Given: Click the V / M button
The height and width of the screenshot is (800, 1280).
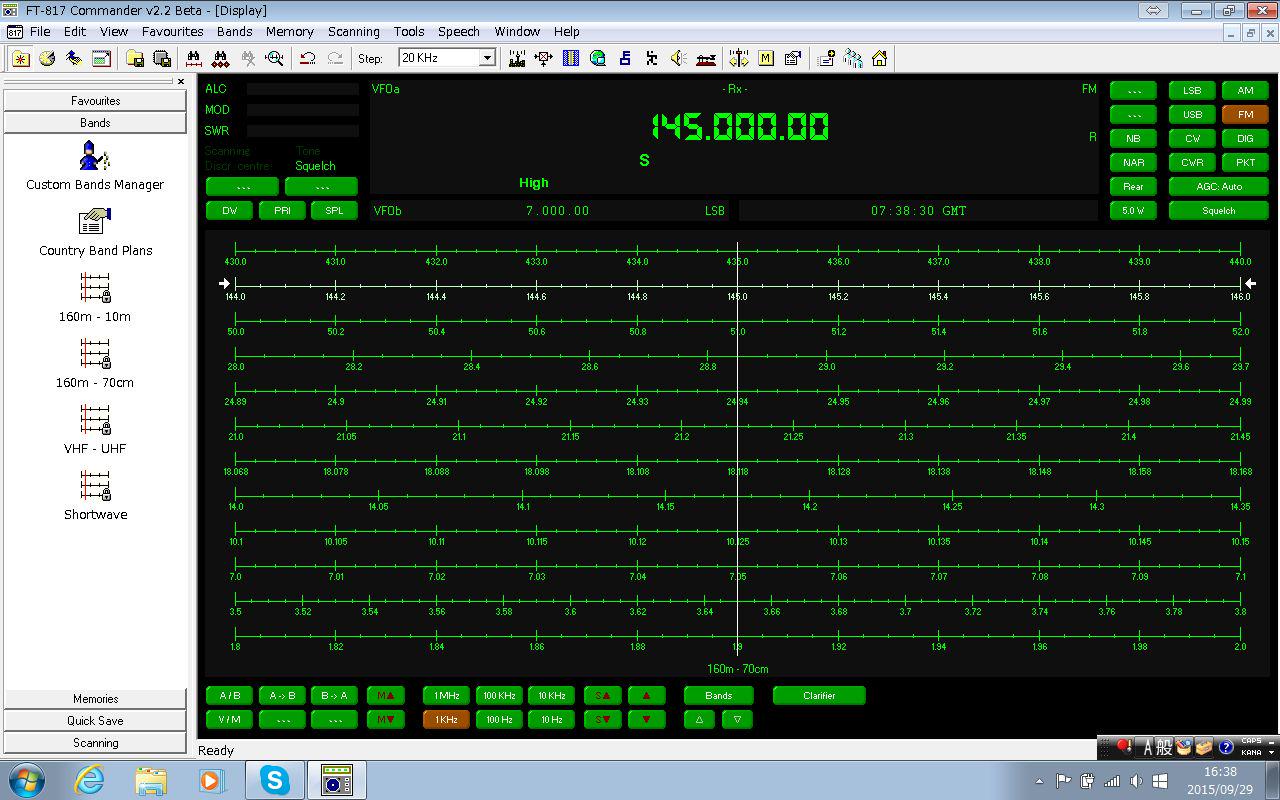Looking at the screenshot, I should coord(229,719).
